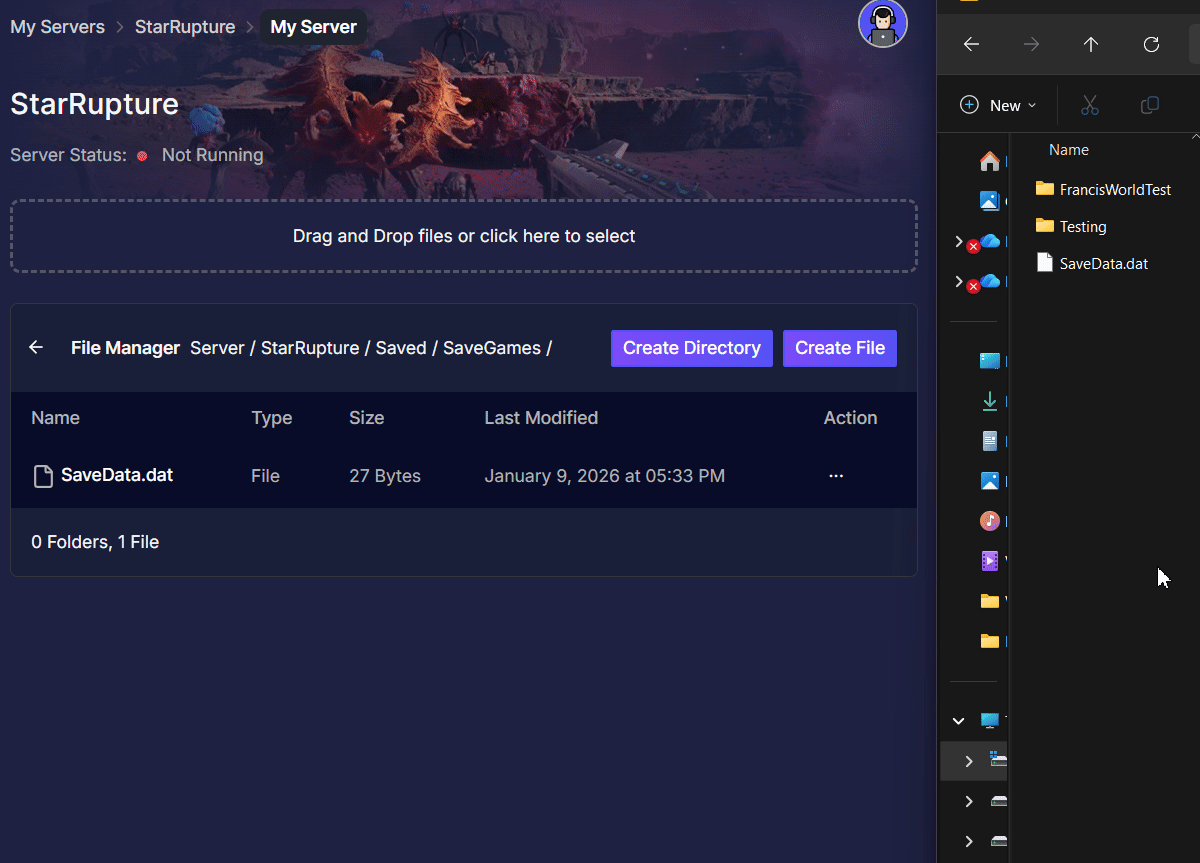
Task: Open the Gallery view in File Explorer
Action: coord(990,200)
